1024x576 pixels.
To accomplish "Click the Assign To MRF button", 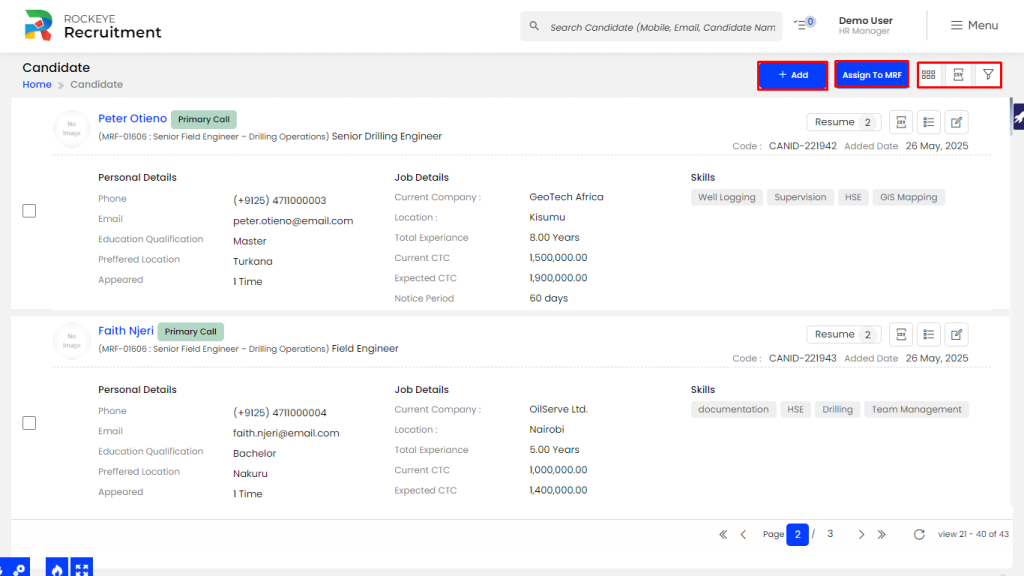I will click(872, 75).
